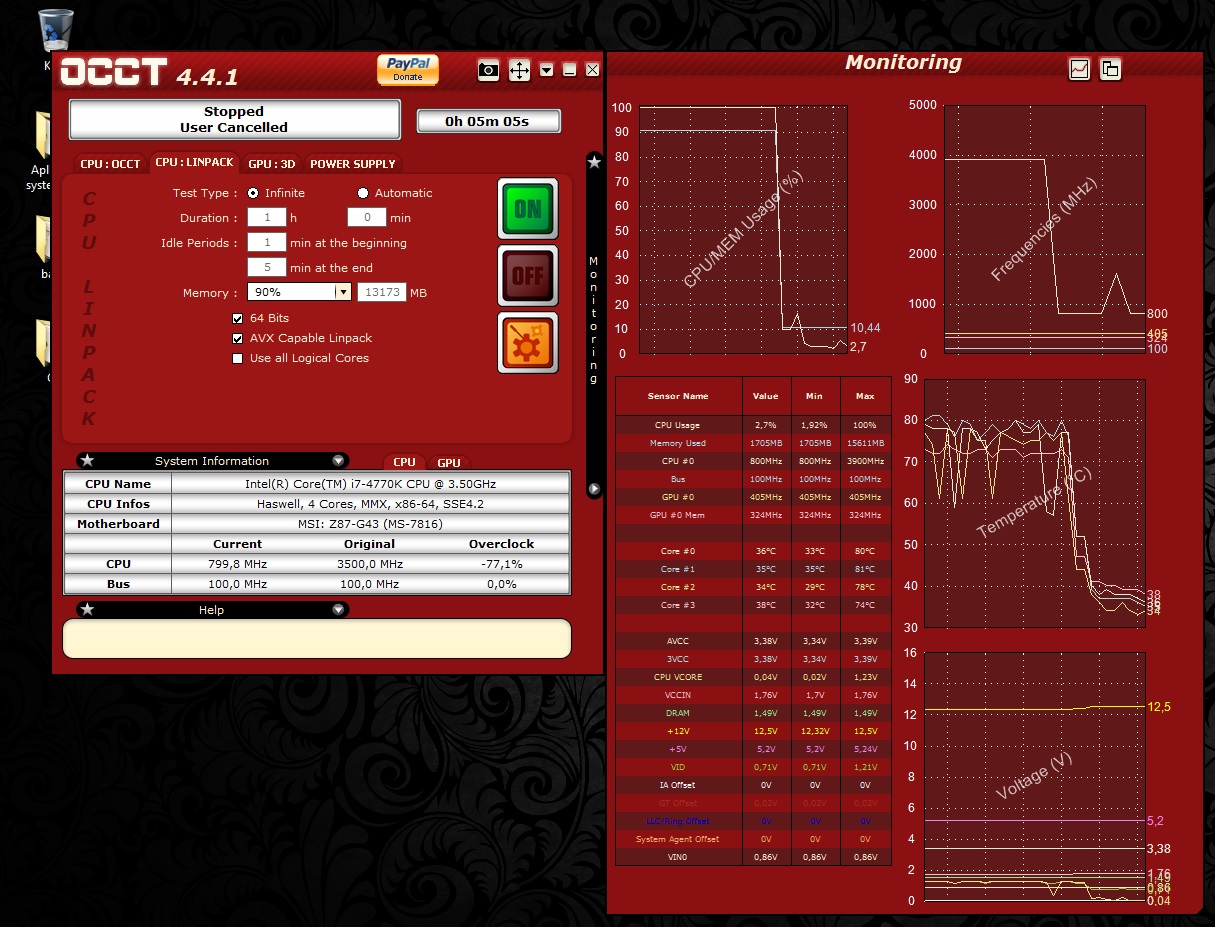Open settings with the orange gear icon
This screenshot has height=927, width=1215.
(x=528, y=342)
